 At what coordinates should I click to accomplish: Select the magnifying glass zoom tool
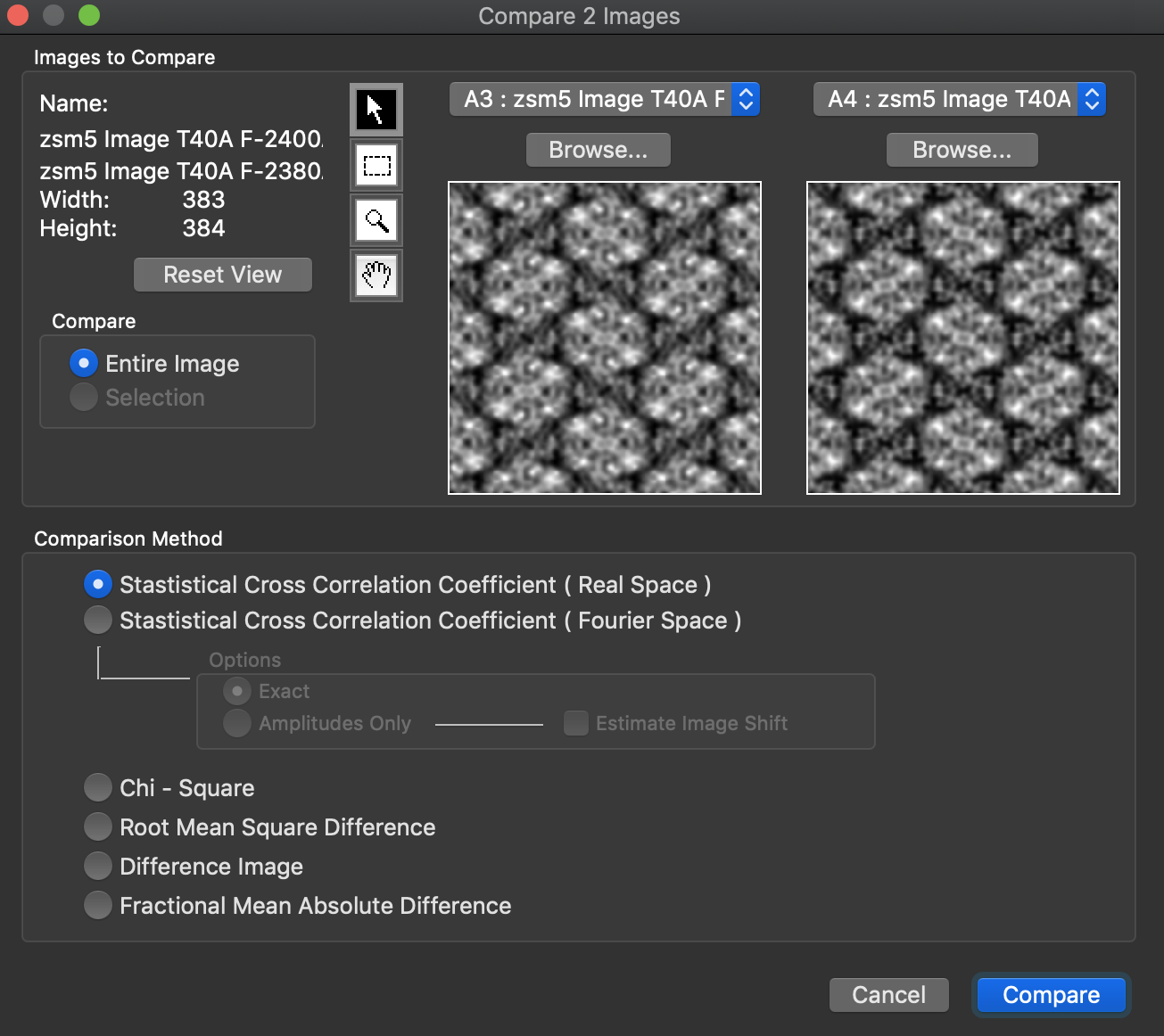pos(376,220)
